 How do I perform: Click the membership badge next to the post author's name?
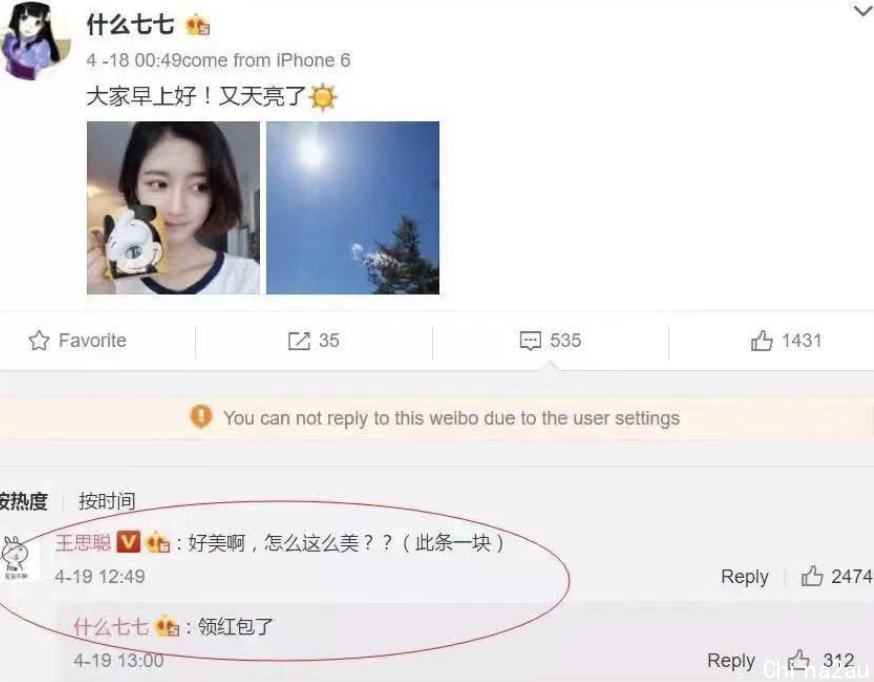[x=198, y=26]
